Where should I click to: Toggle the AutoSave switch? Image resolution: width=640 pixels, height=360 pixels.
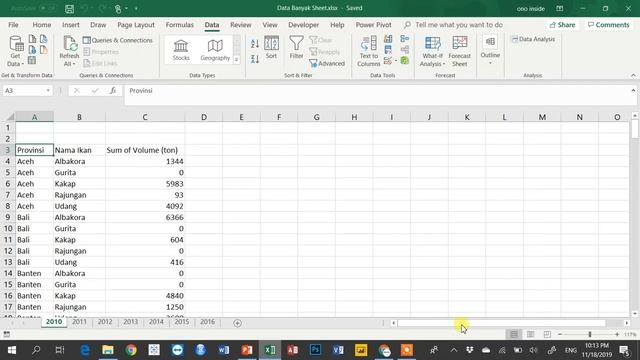pyautogui.click(x=47, y=8)
